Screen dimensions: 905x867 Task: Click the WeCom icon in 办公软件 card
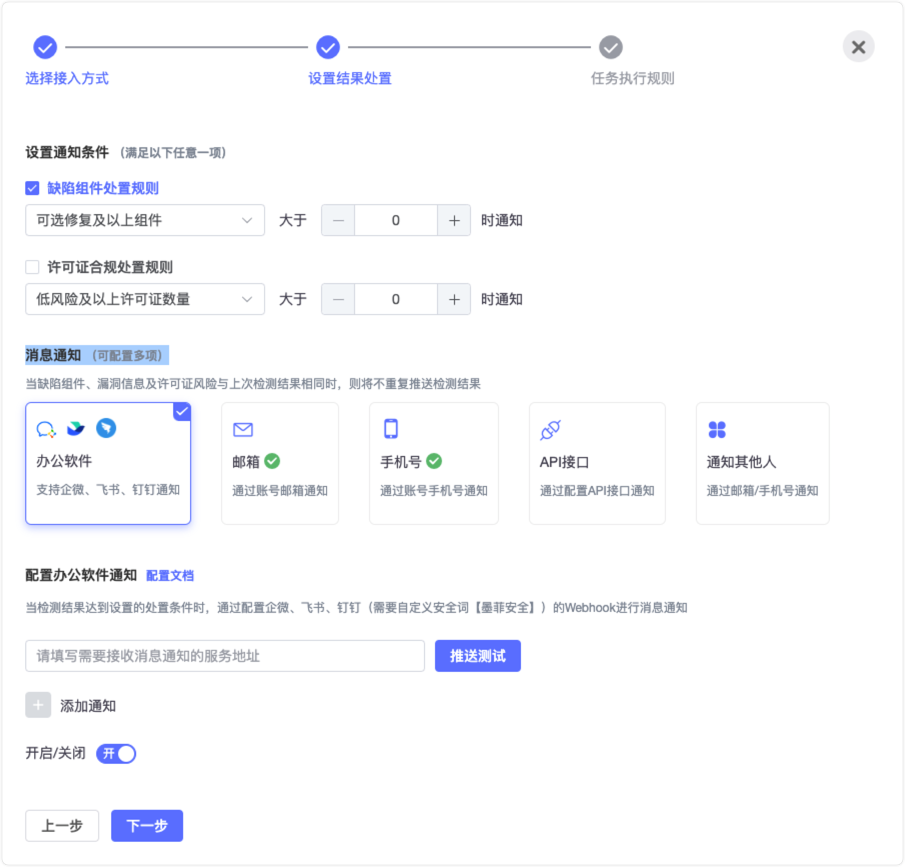coord(46,429)
